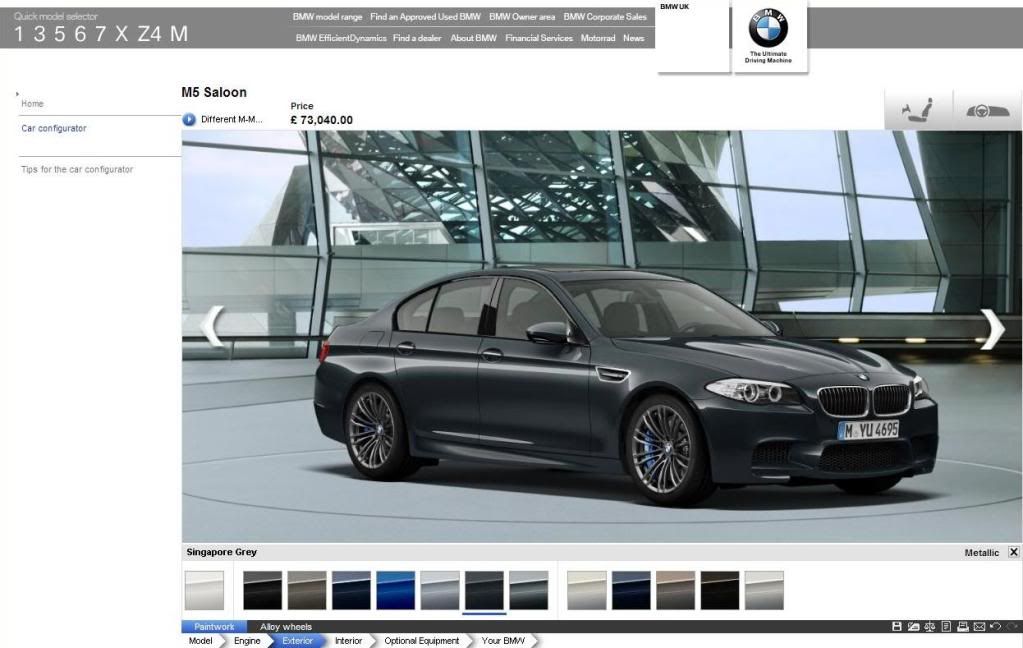Open the Find a dealer link
This screenshot has height=648, width=1023.
[418, 38]
